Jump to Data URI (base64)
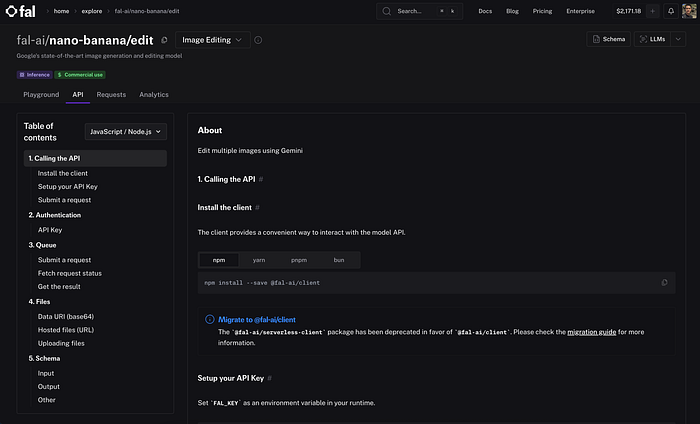Screen dimensions: 700x424 pyautogui.click(x=66, y=316)
